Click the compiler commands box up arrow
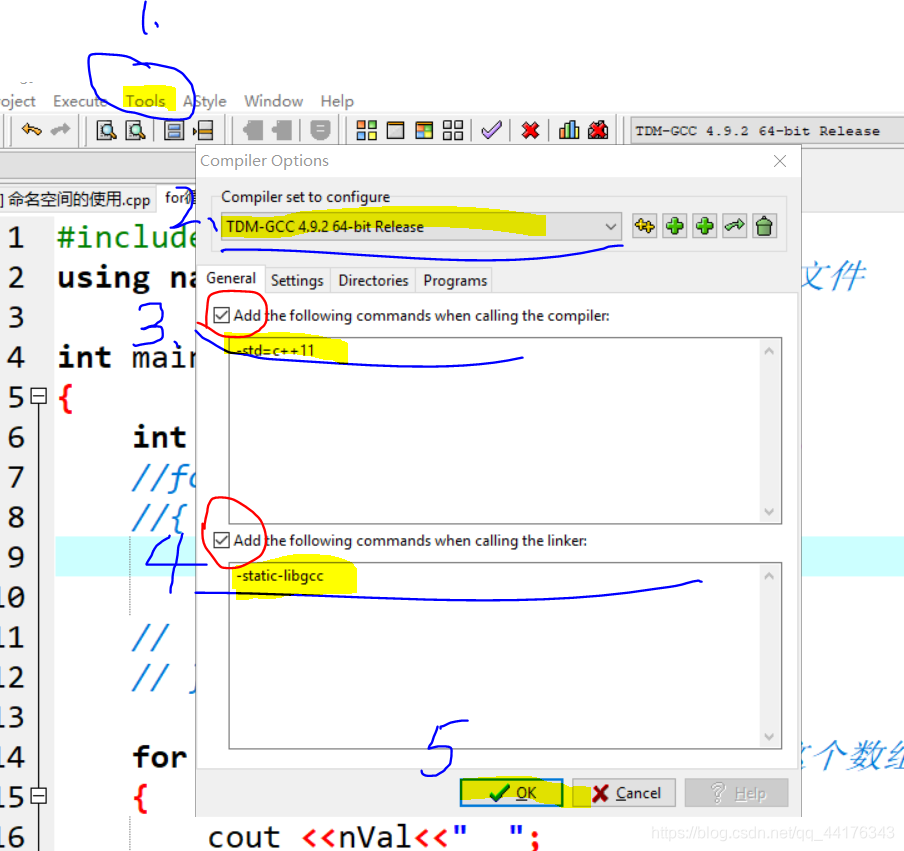904x851 pixels. coord(769,351)
